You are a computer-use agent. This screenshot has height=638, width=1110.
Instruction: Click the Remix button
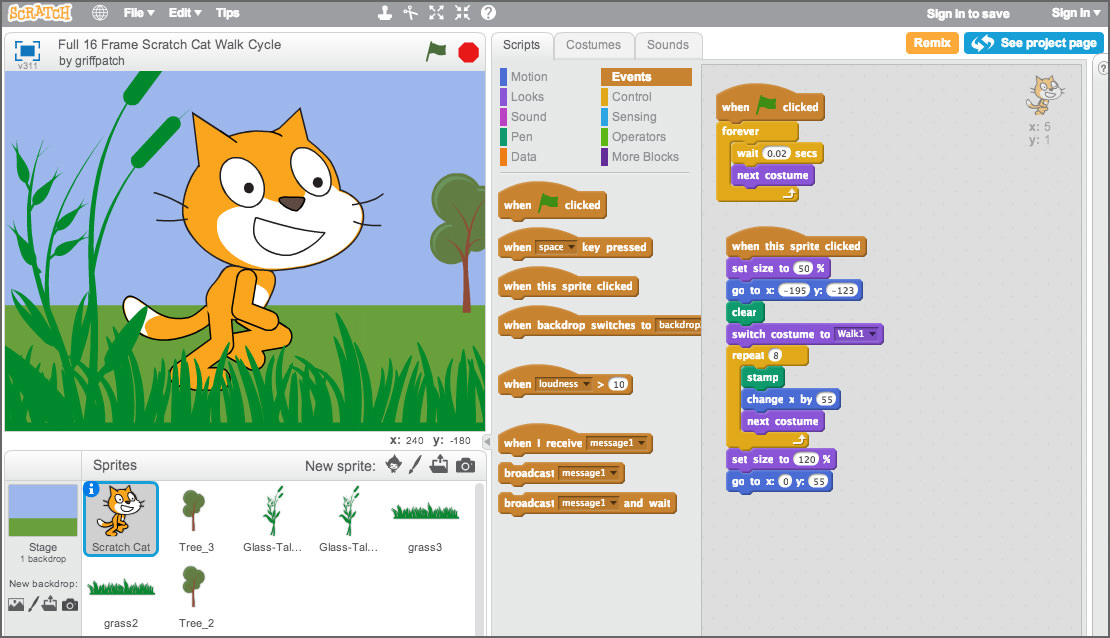point(931,42)
